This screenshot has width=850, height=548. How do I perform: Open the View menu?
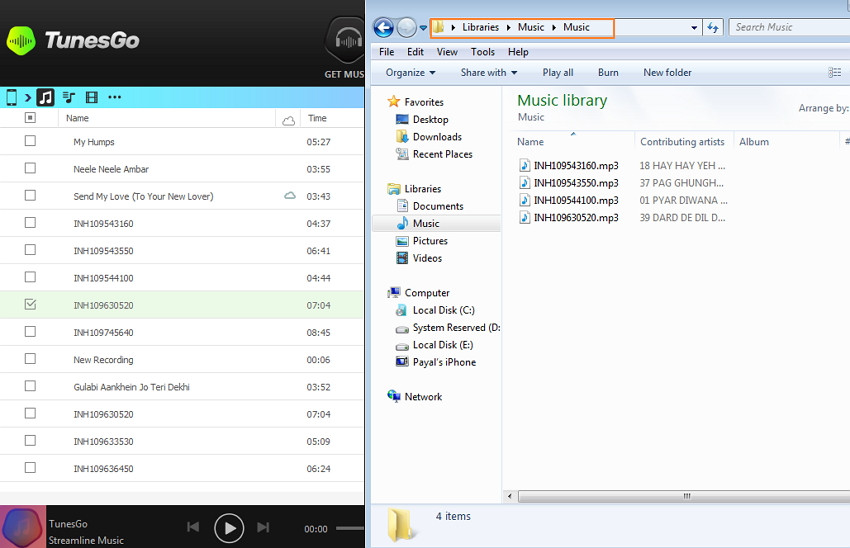point(447,52)
